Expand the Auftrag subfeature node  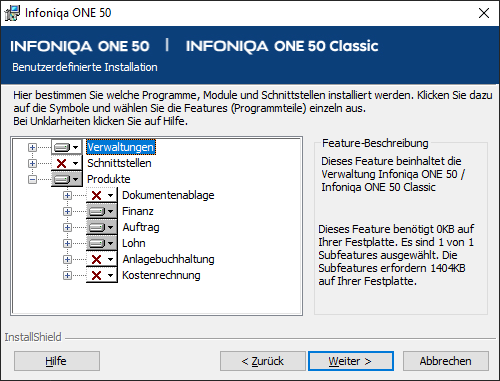tap(67, 227)
